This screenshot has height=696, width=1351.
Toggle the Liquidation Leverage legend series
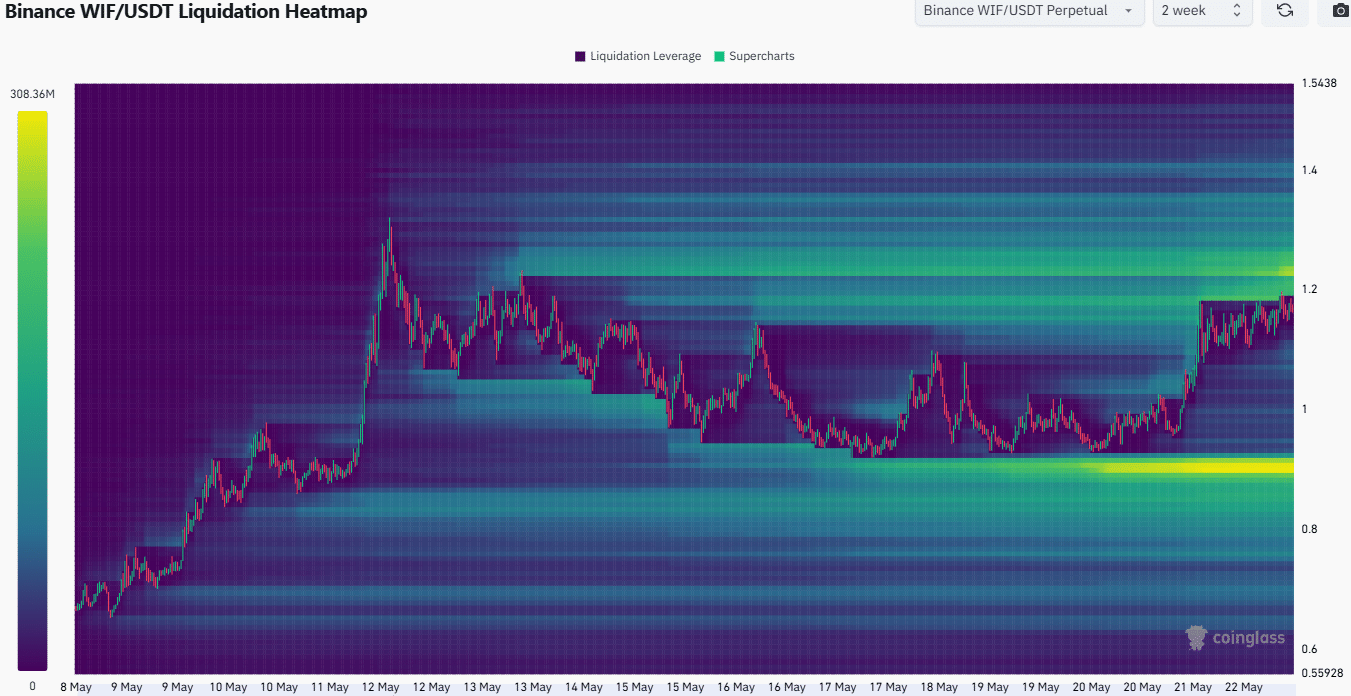pyautogui.click(x=638, y=56)
